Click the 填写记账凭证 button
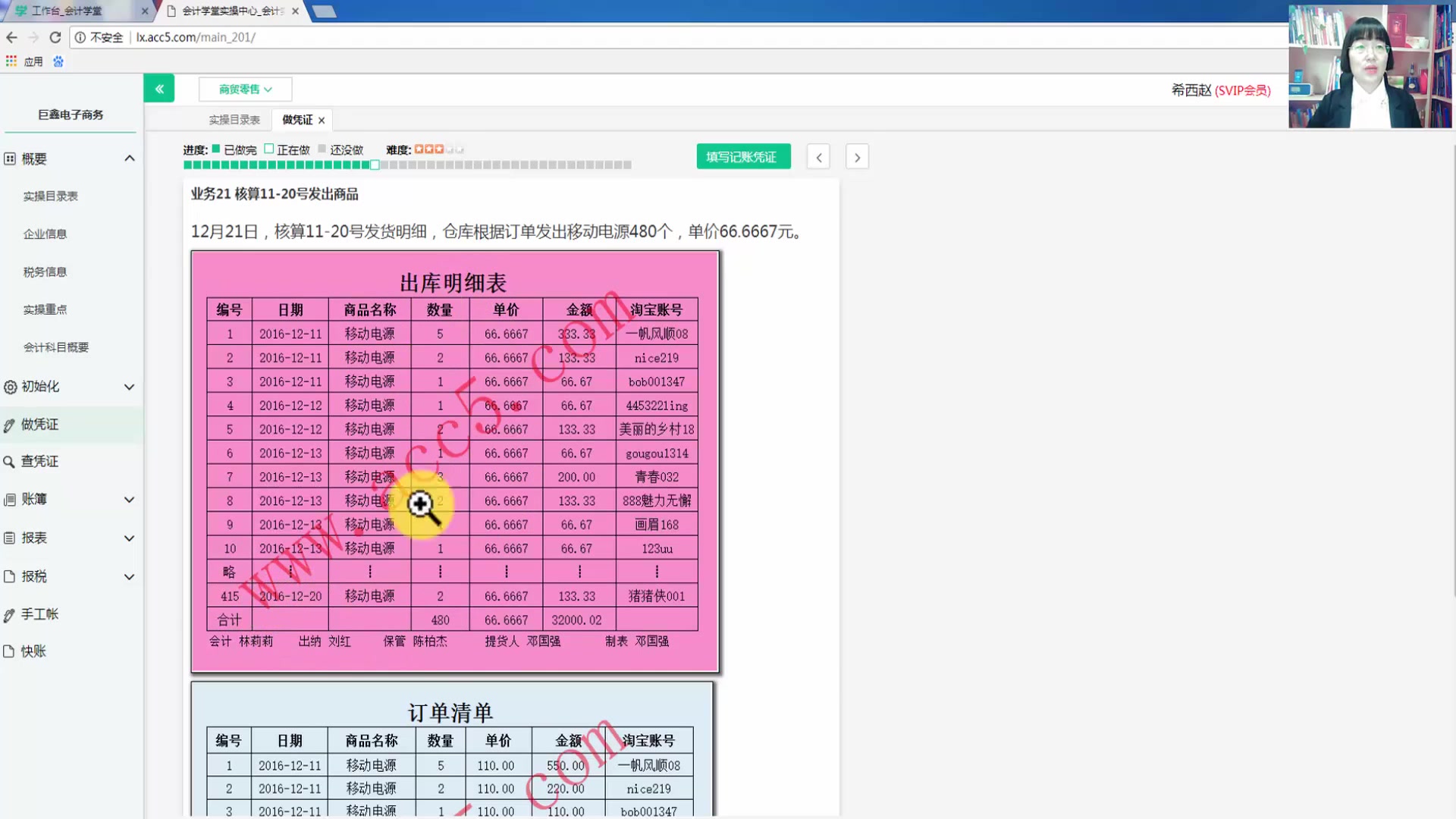 pyautogui.click(x=743, y=157)
